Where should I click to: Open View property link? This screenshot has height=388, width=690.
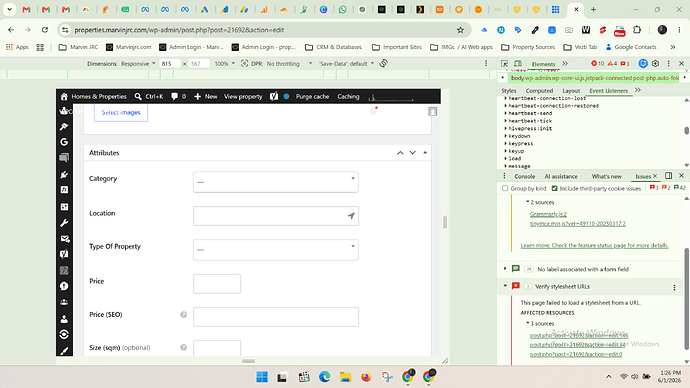(243, 96)
